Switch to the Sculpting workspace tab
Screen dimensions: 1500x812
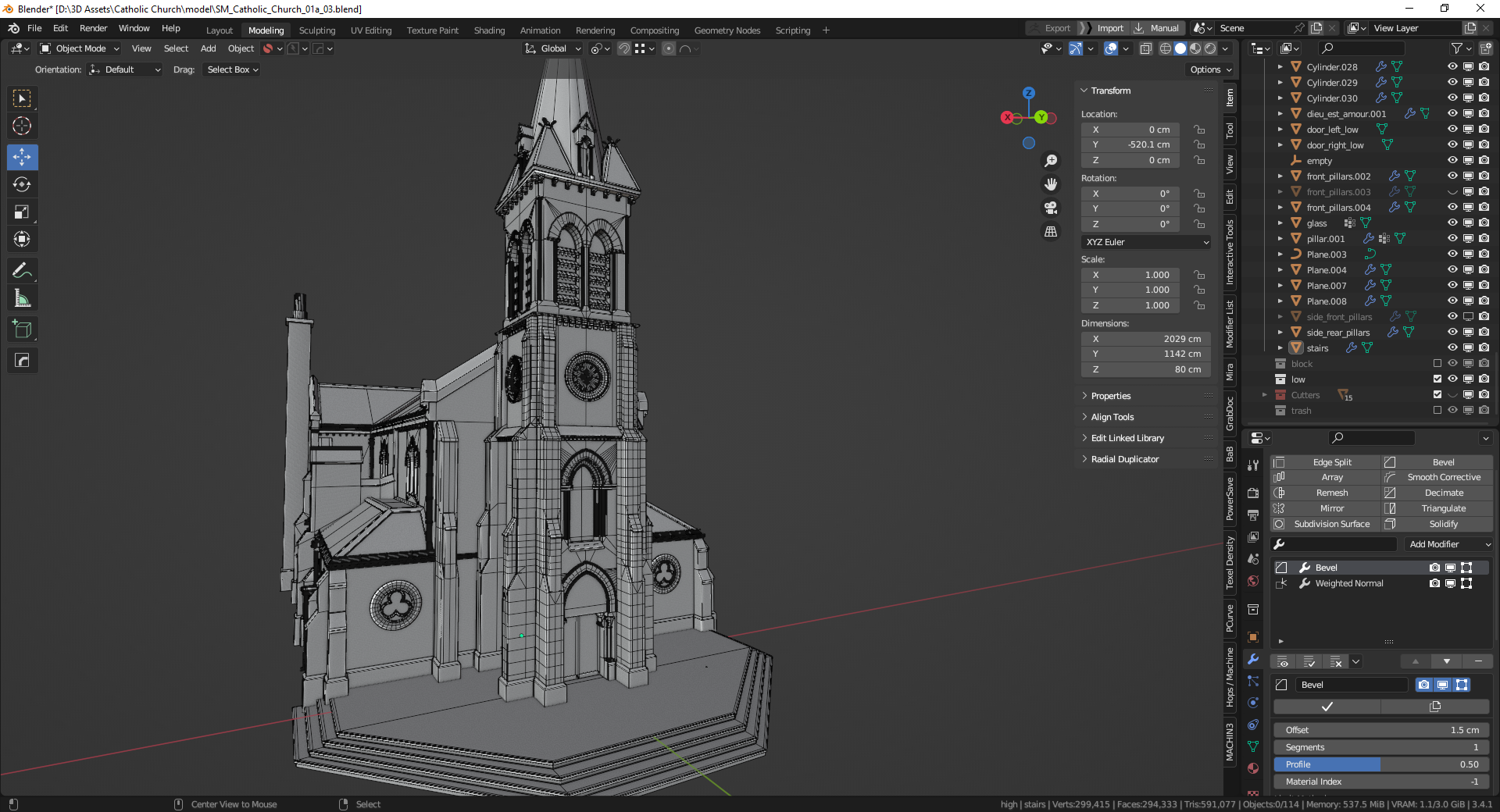pyautogui.click(x=317, y=30)
